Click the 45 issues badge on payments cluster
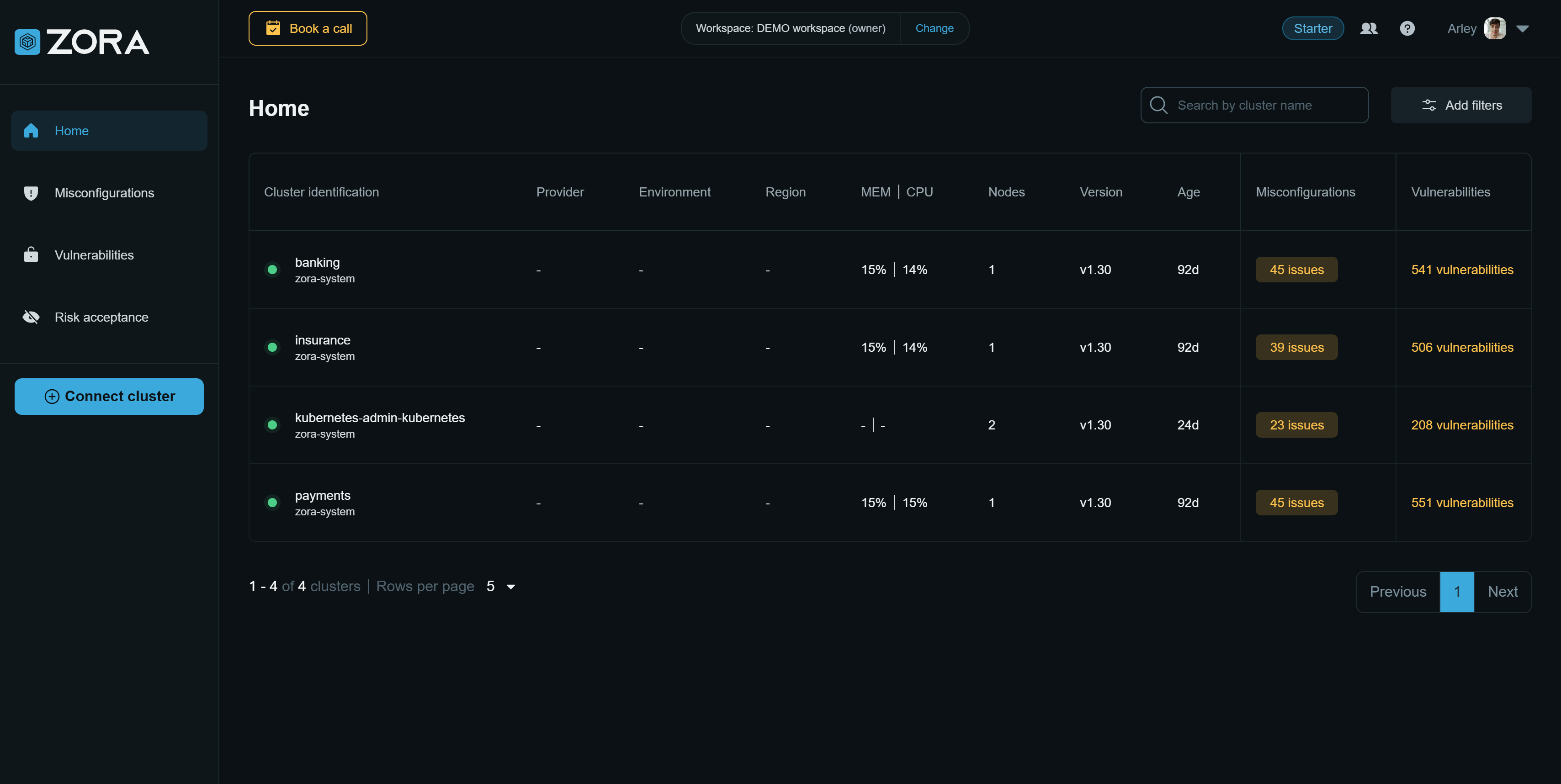This screenshot has height=784, width=1561. point(1296,503)
